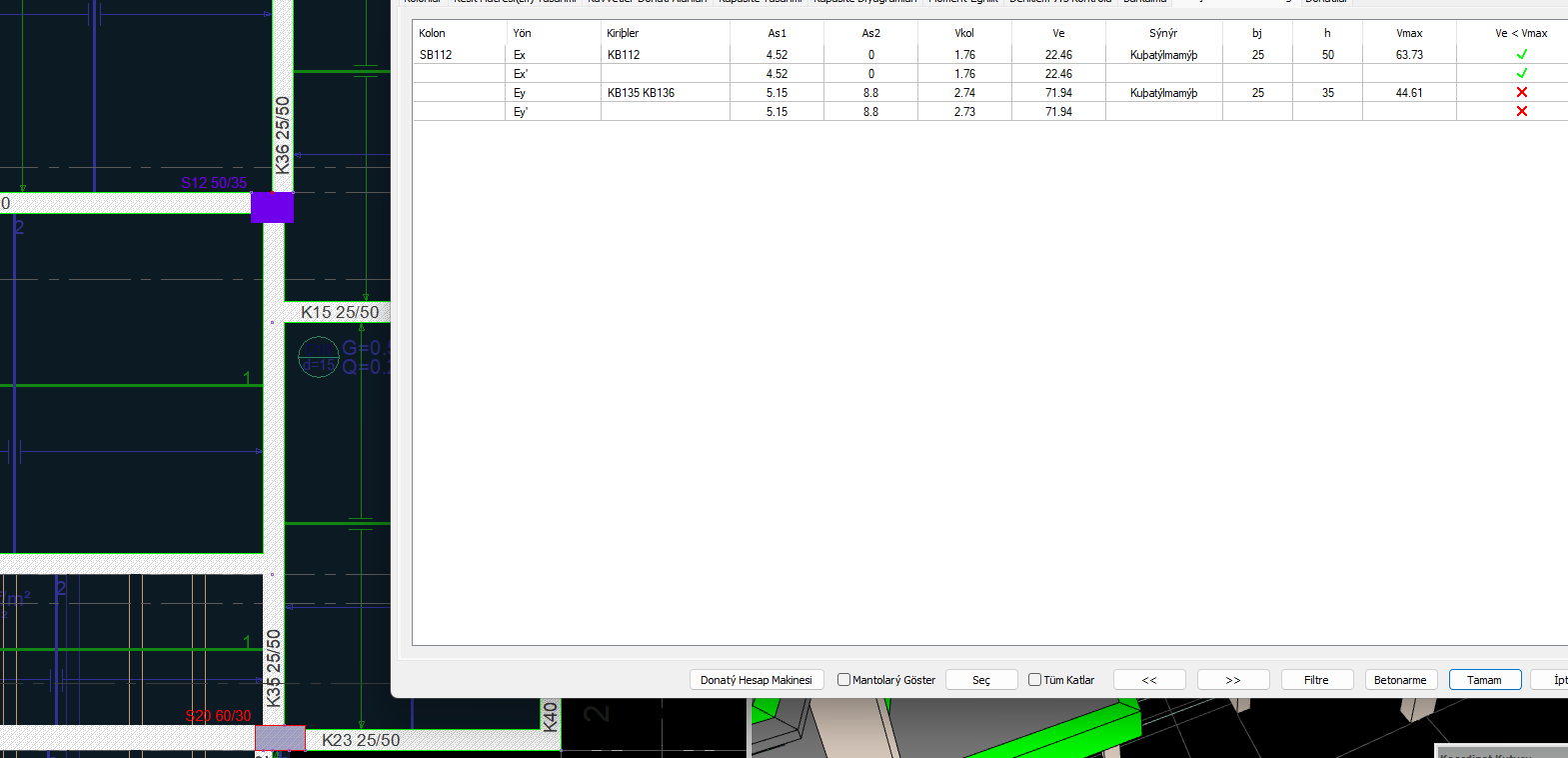Click the green checkmark in the Ex' row

click(x=1521, y=74)
